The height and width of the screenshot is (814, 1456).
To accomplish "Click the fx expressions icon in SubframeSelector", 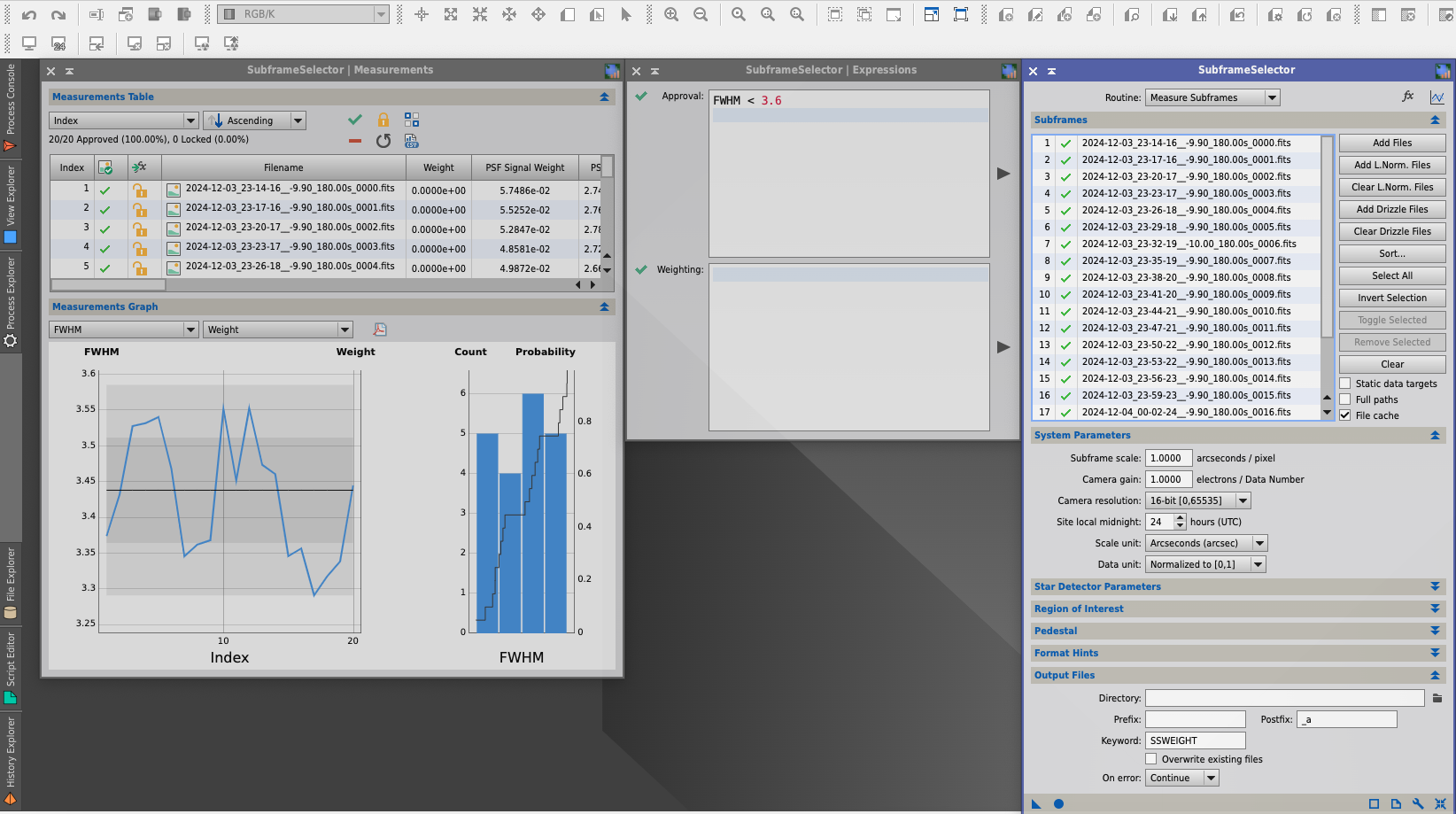I will click(x=1408, y=97).
